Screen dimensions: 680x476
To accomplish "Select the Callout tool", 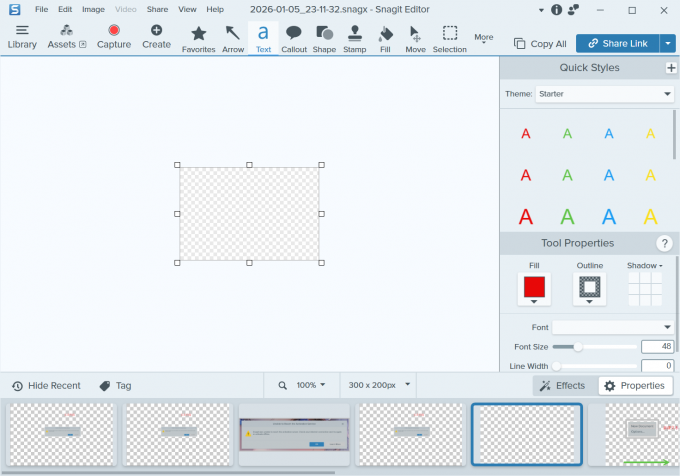I will (x=294, y=38).
